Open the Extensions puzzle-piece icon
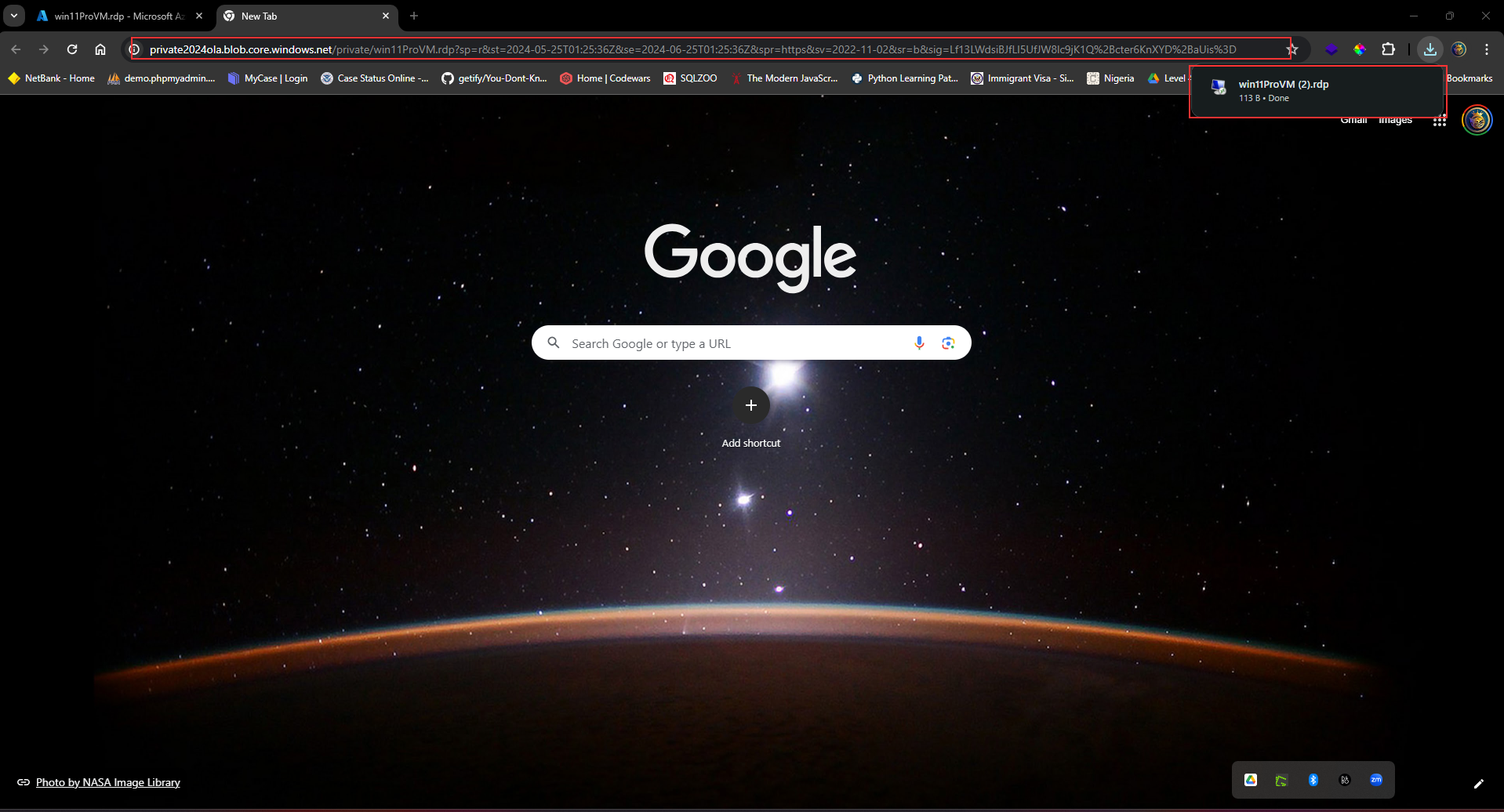Viewport: 1504px width, 812px height. (x=1388, y=49)
